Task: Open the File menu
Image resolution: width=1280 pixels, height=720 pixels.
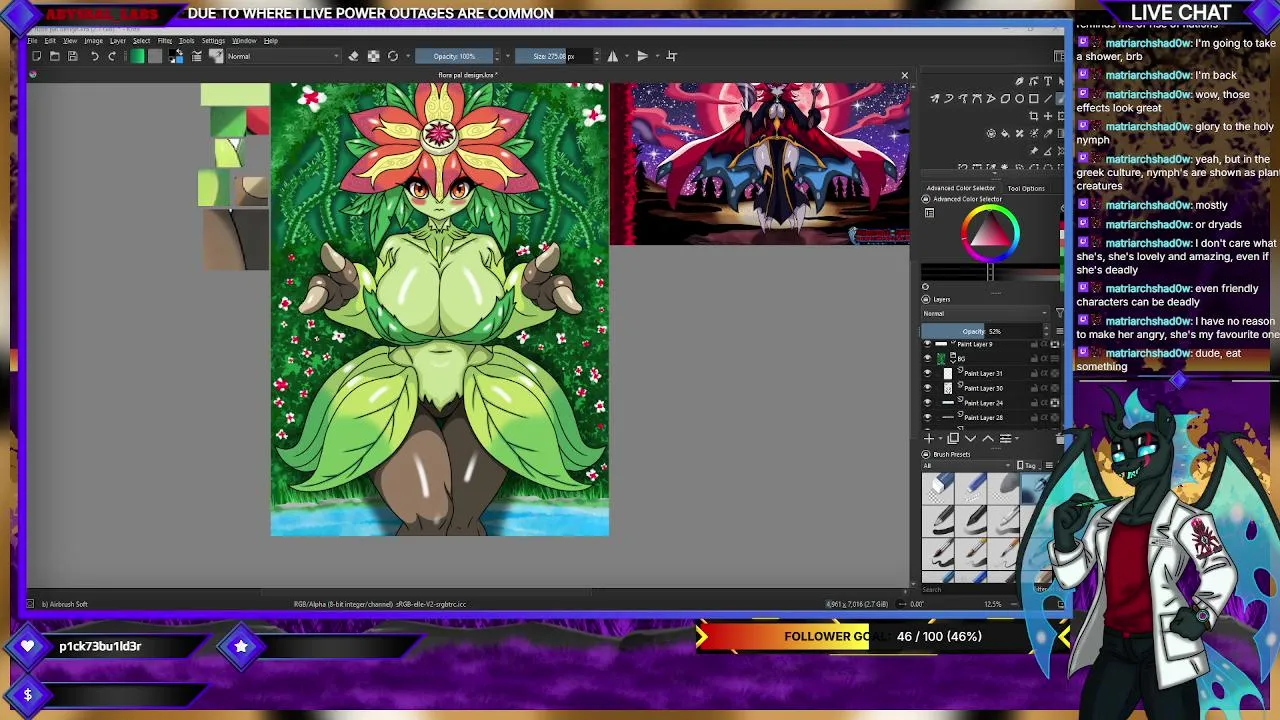Action: point(32,41)
